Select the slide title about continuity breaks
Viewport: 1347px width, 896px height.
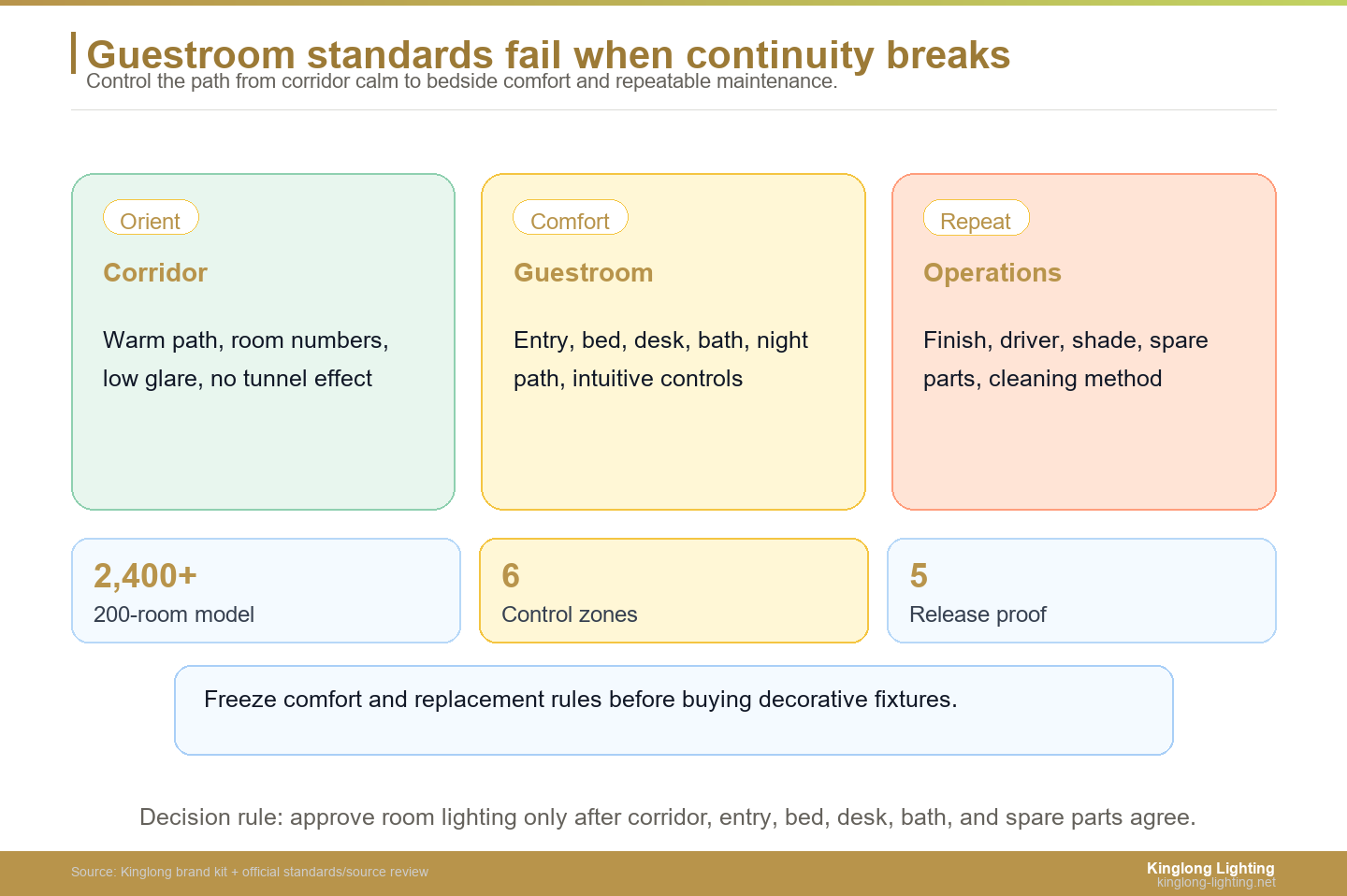point(548,55)
